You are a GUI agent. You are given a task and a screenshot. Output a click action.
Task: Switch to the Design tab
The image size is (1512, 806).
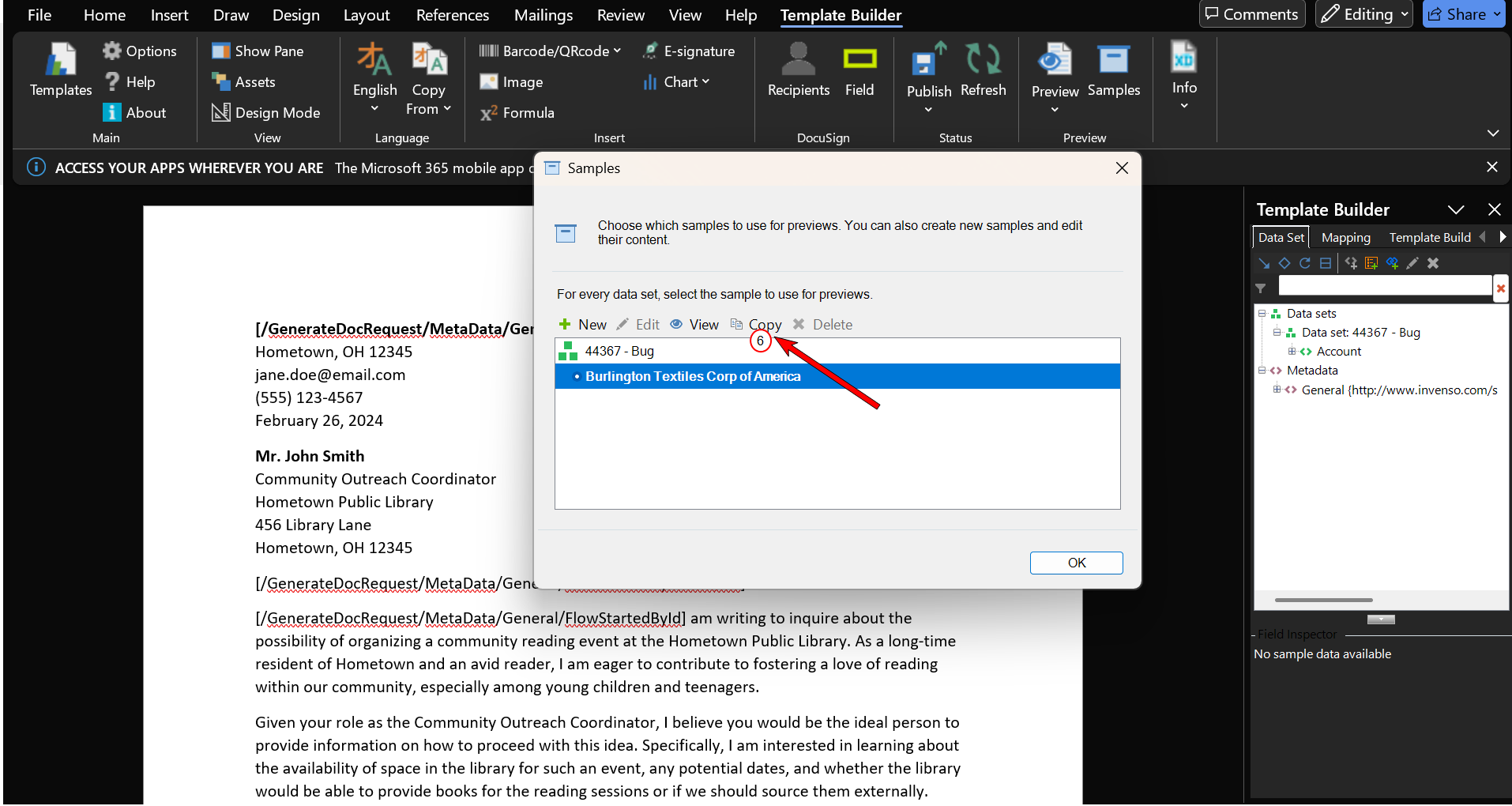296,15
